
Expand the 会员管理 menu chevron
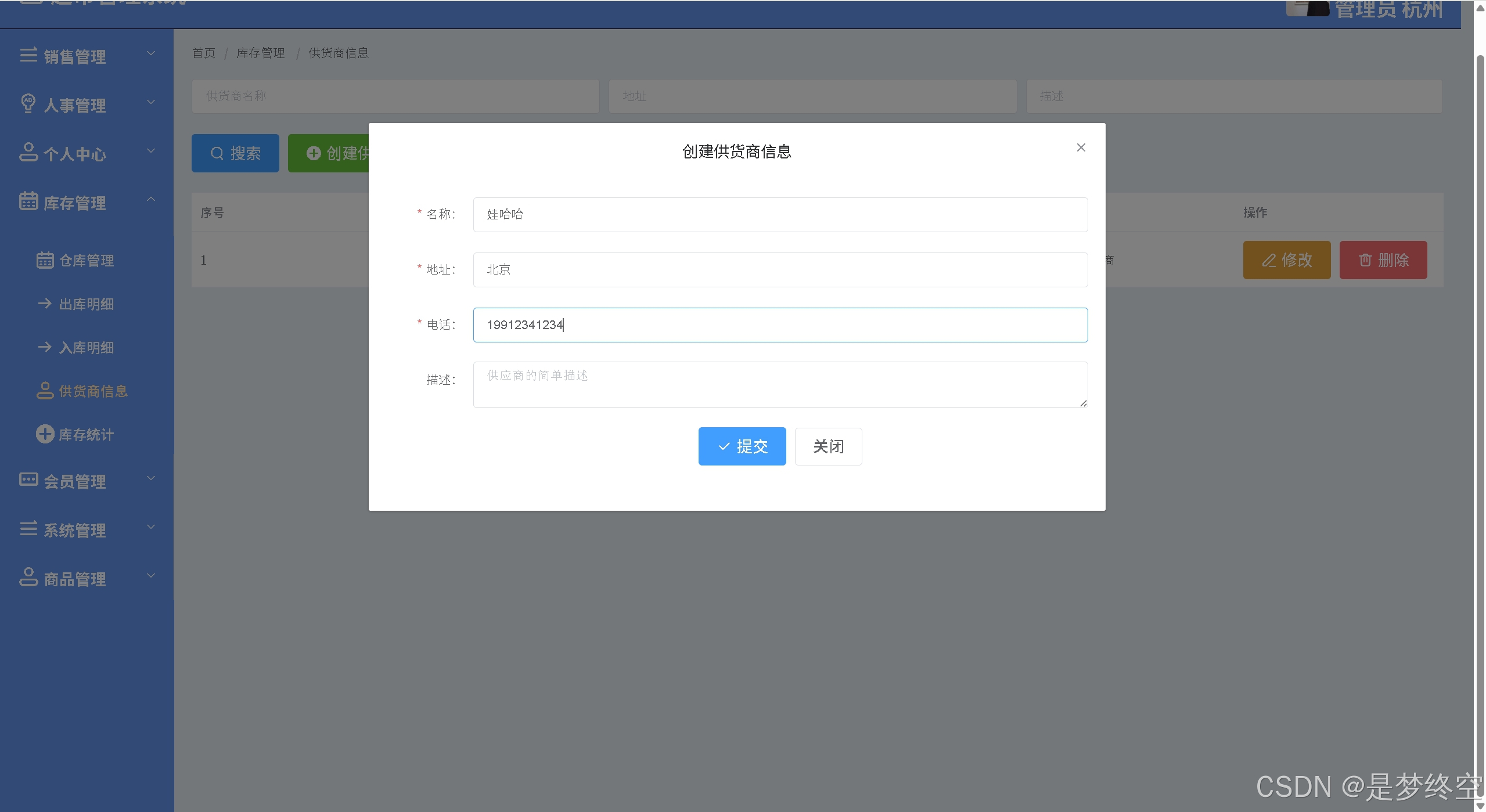[151, 478]
